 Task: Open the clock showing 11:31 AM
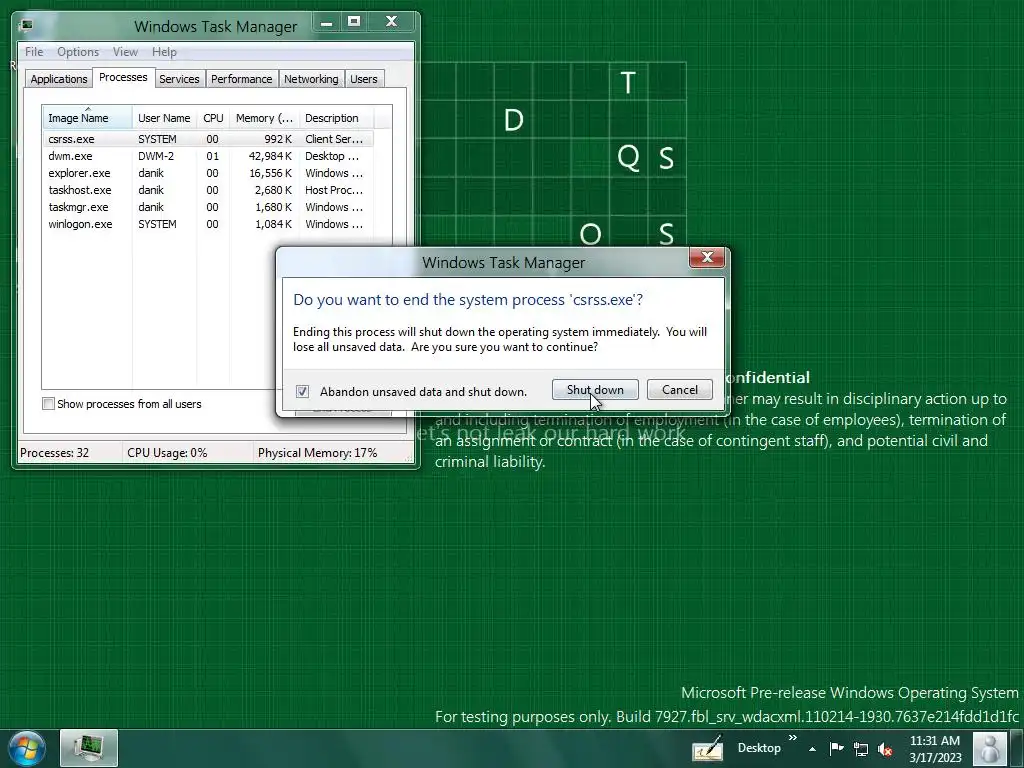tap(935, 748)
